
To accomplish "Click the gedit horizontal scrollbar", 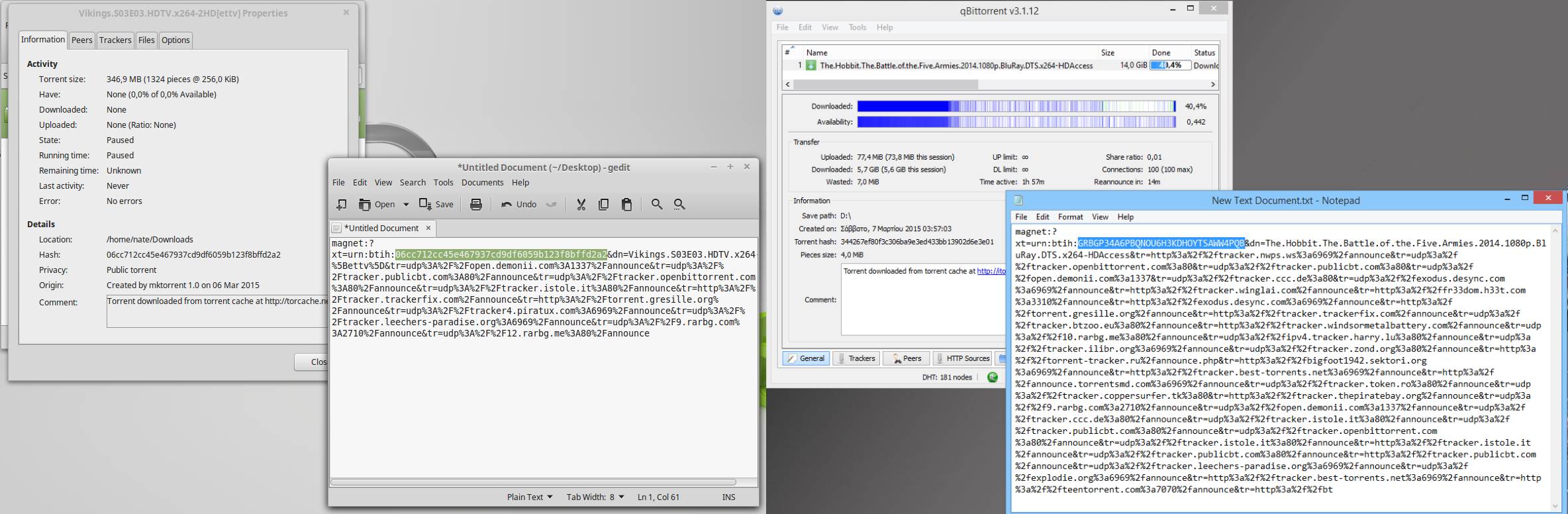I will pyautogui.click(x=533, y=482).
